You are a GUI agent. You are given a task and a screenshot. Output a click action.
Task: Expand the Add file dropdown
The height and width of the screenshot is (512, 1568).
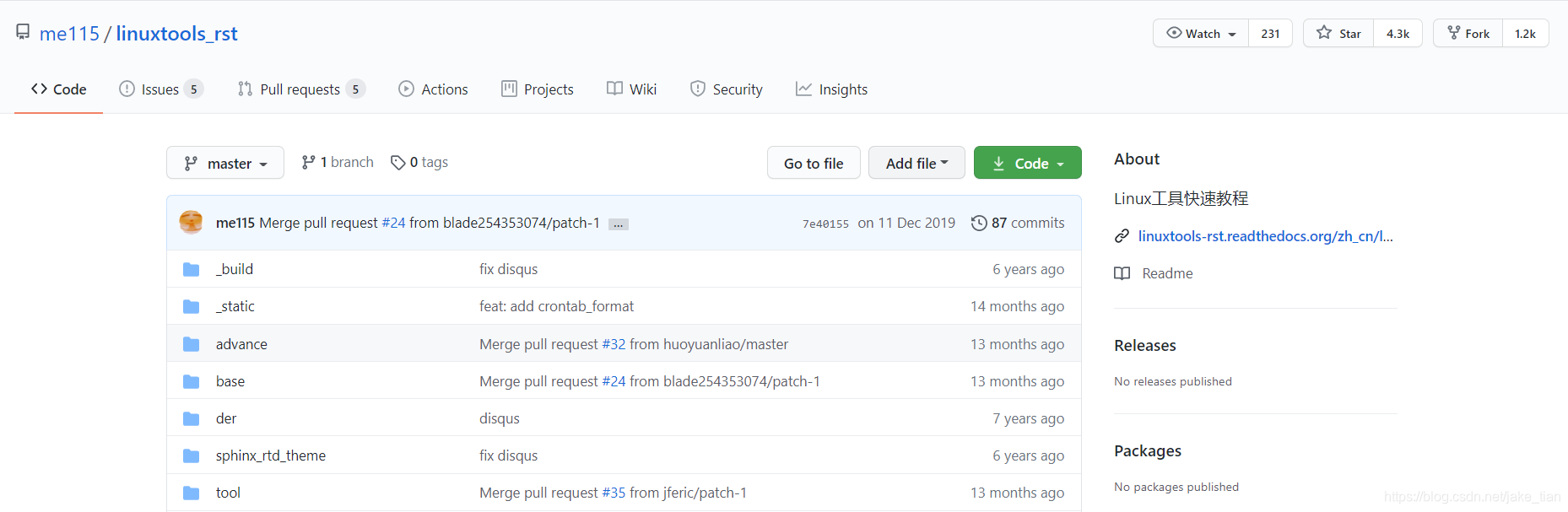click(916, 163)
